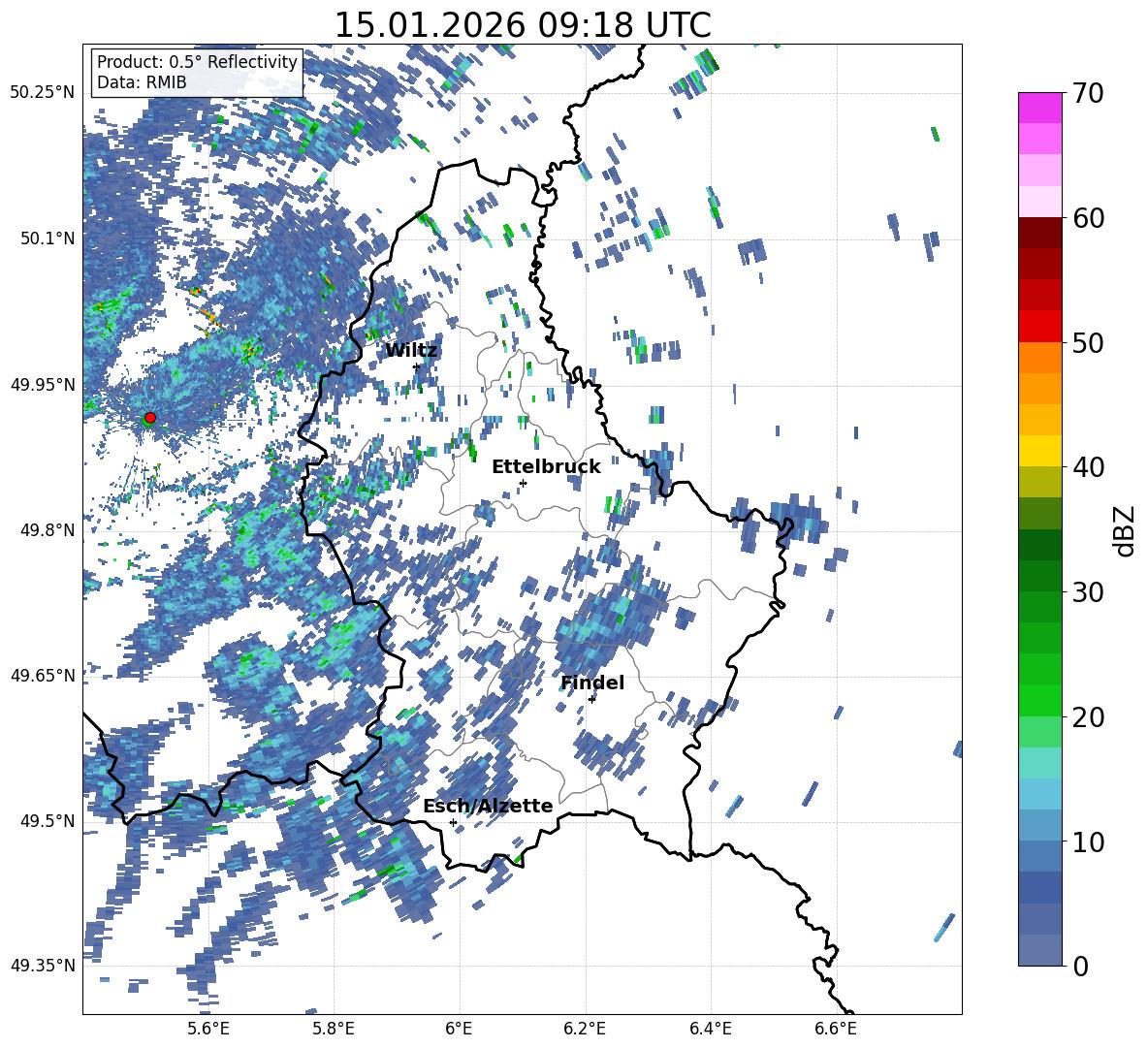Click the colorbar 50 tick label

tap(1088, 343)
